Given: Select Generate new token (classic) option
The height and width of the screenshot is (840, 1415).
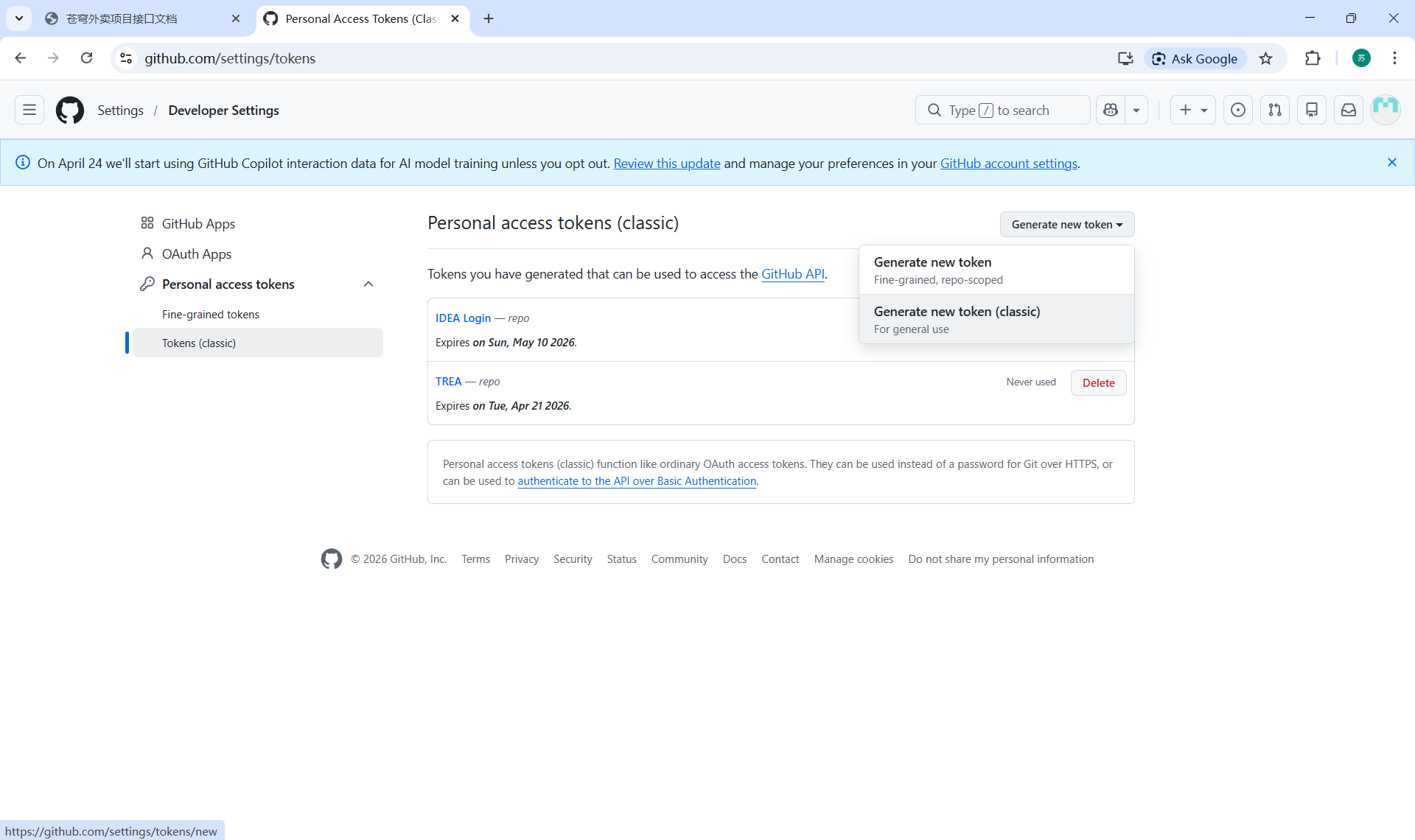Looking at the screenshot, I should click(x=996, y=319).
